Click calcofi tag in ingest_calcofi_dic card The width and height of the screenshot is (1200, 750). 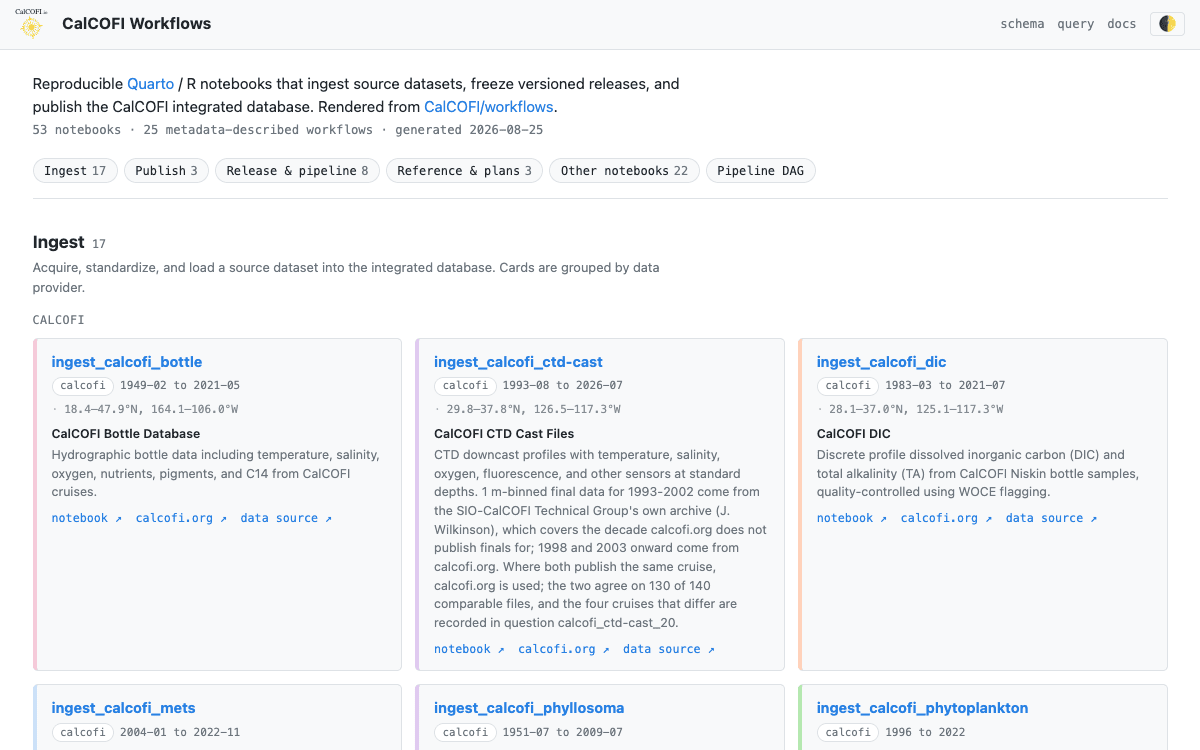pyautogui.click(x=848, y=386)
